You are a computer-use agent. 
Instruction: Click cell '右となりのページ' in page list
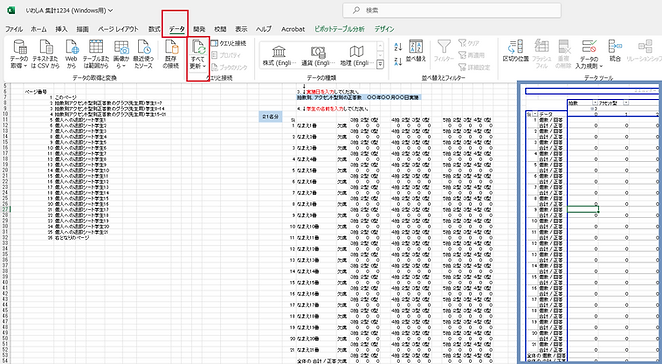[x=72, y=237]
